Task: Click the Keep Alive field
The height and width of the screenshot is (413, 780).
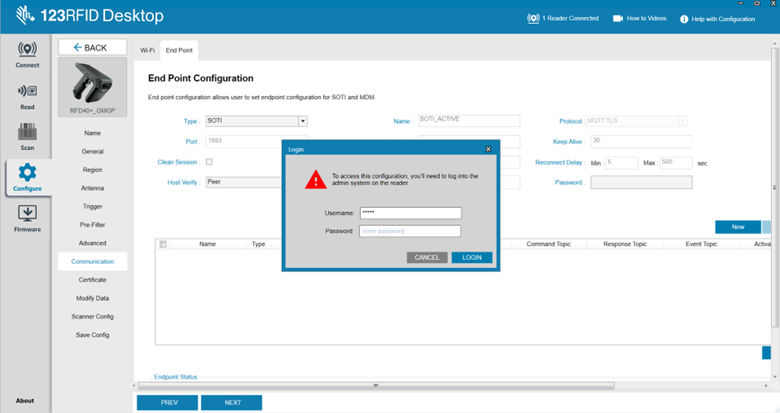Action: [x=641, y=141]
